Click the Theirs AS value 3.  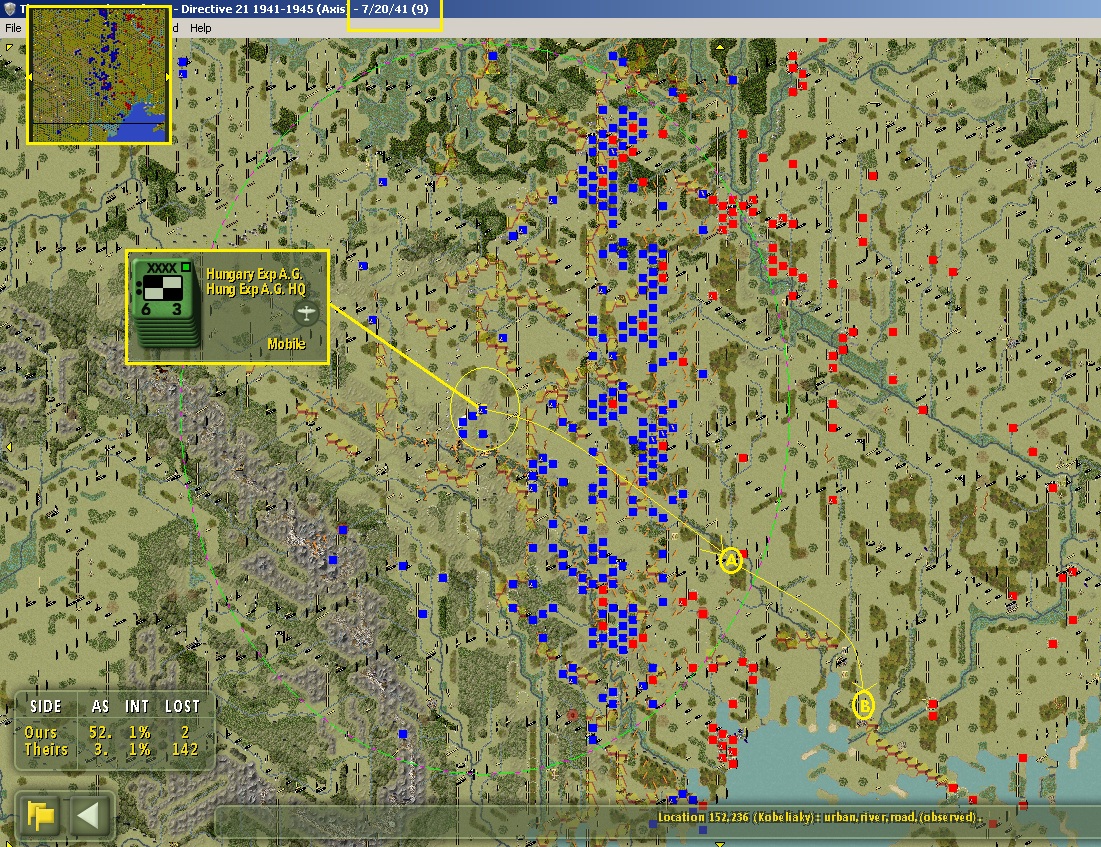coord(101,749)
